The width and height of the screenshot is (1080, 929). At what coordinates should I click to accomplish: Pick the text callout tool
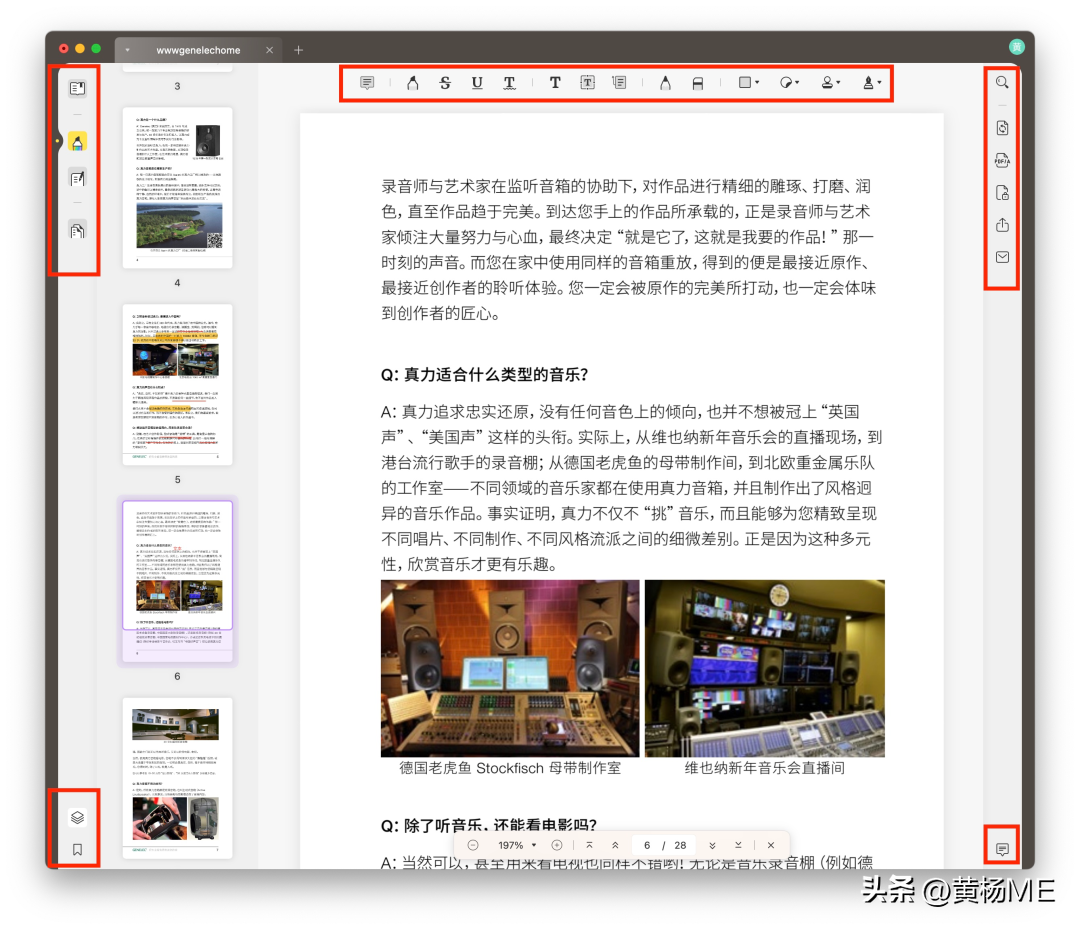(x=619, y=83)
